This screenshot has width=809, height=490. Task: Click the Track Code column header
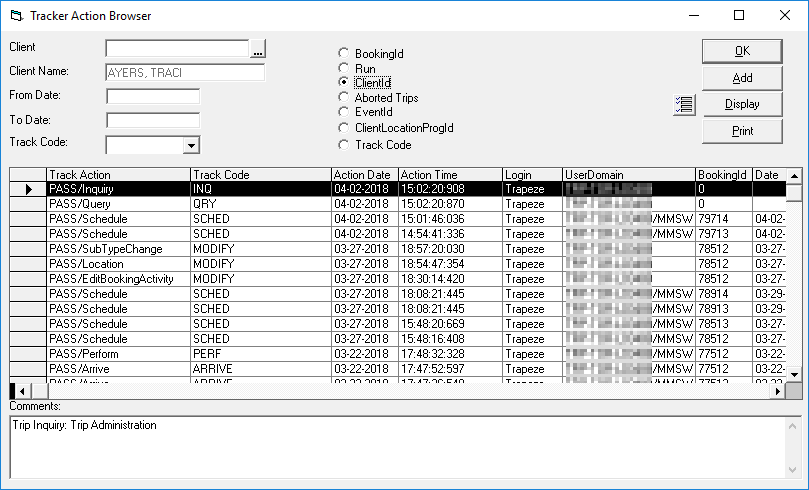261,175
